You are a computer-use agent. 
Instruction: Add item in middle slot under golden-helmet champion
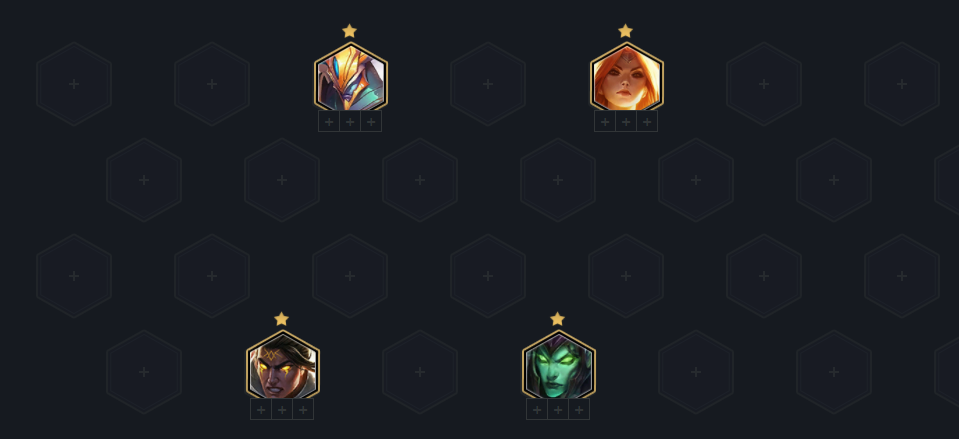[350, 122]
